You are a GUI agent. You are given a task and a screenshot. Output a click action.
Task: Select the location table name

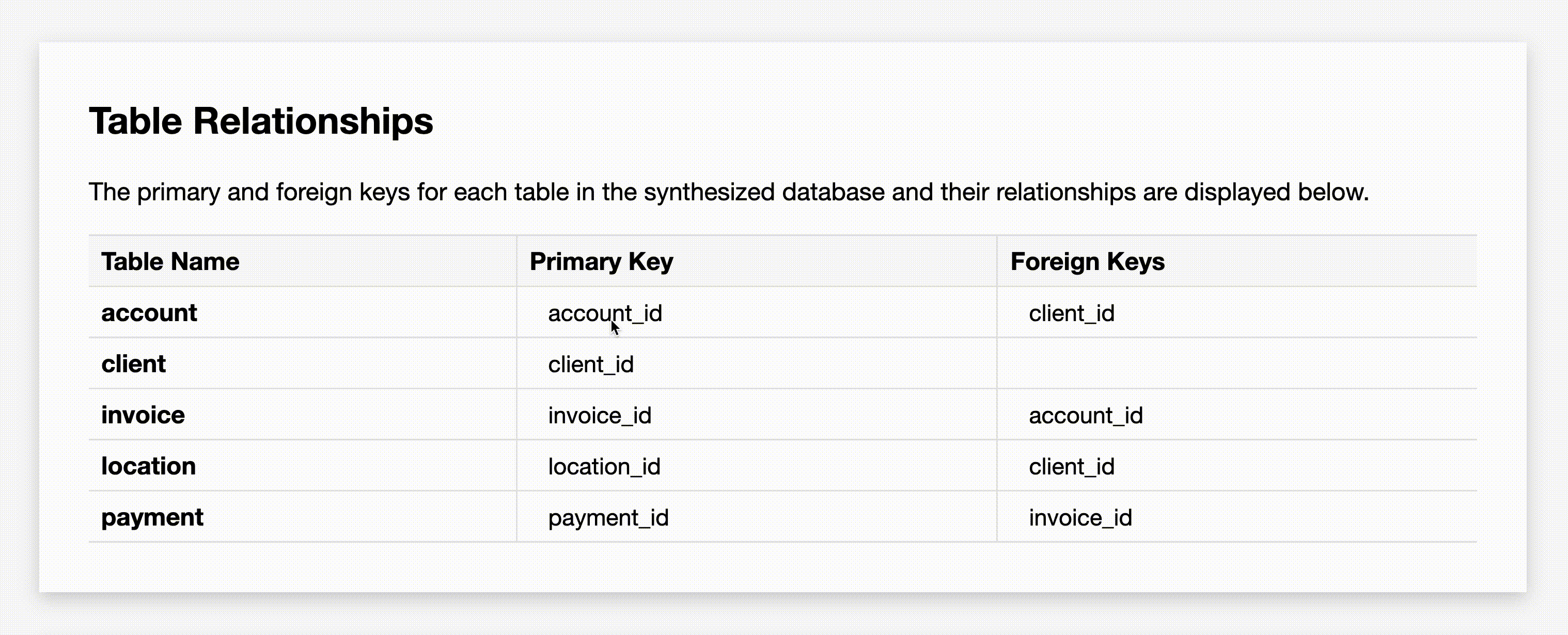click(149, 466)
